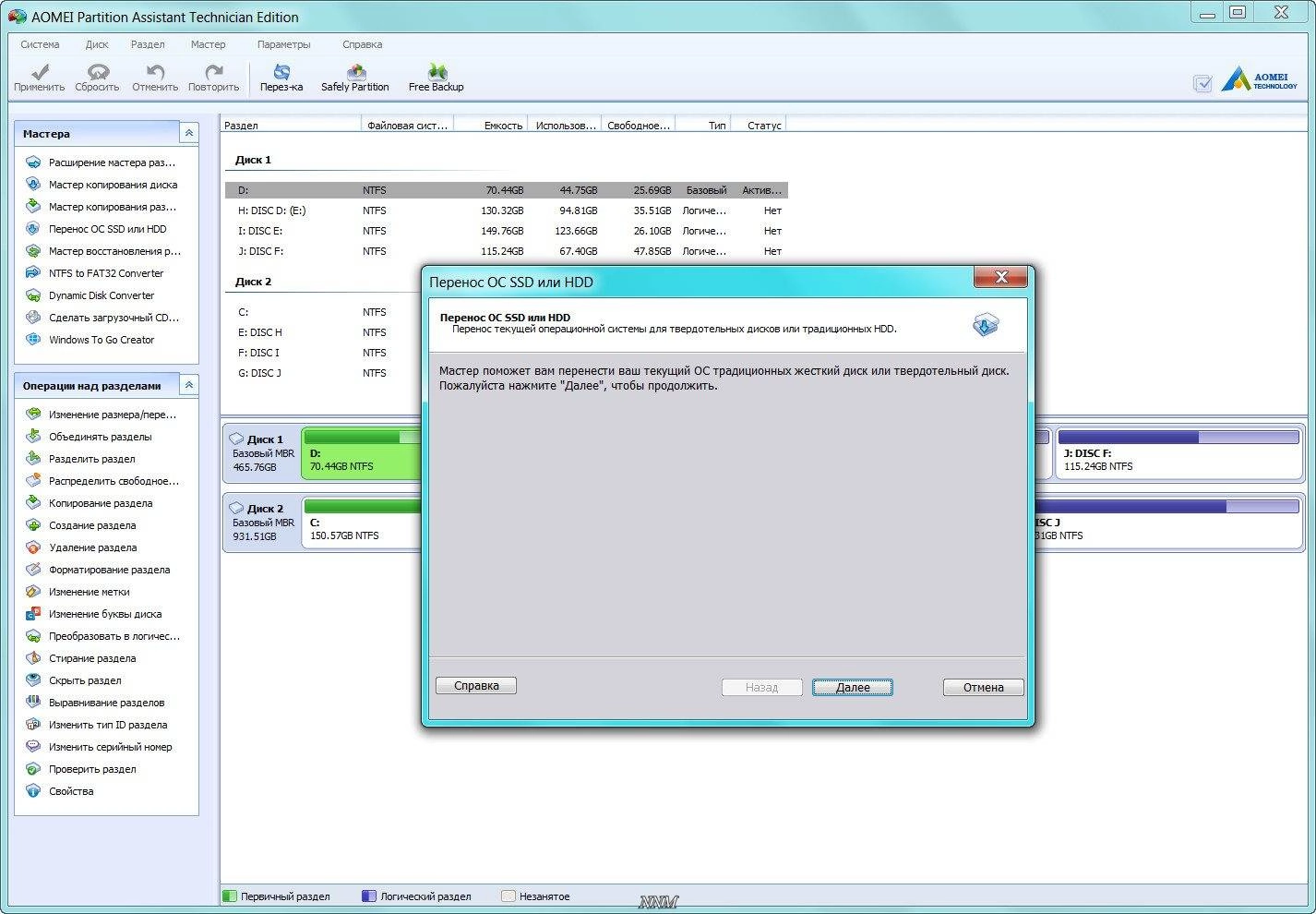Select Разделить раздел operation
The image size is (1316, 914).
point(81,459)
